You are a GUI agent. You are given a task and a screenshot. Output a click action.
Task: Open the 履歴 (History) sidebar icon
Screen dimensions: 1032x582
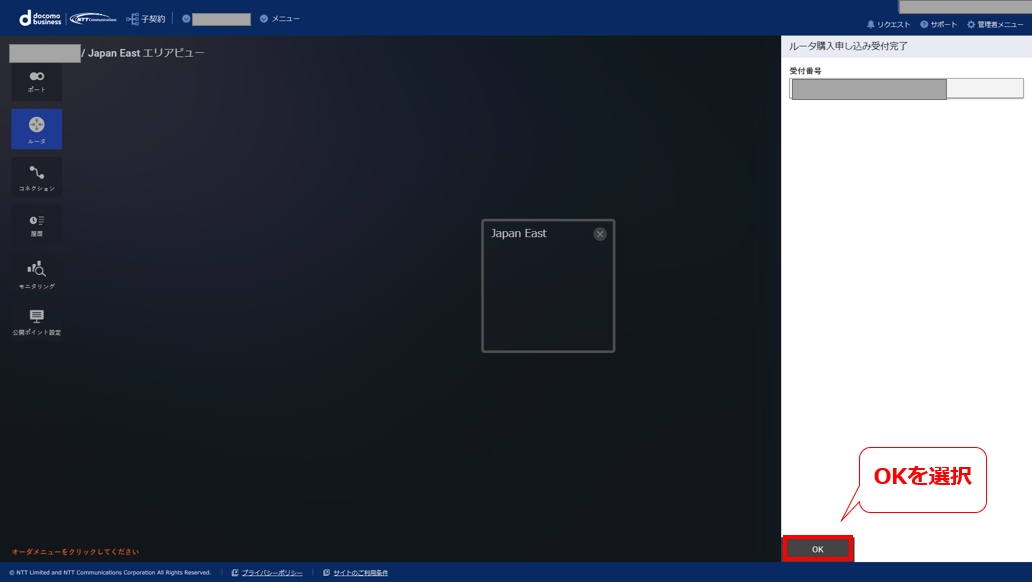click(x=37, y=225)
